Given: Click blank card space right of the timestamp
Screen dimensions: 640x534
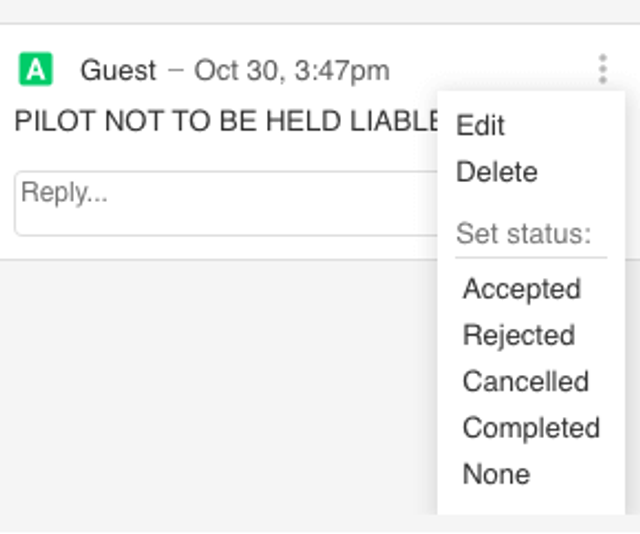Looking at the screenshot, I should tap(480, 70).
